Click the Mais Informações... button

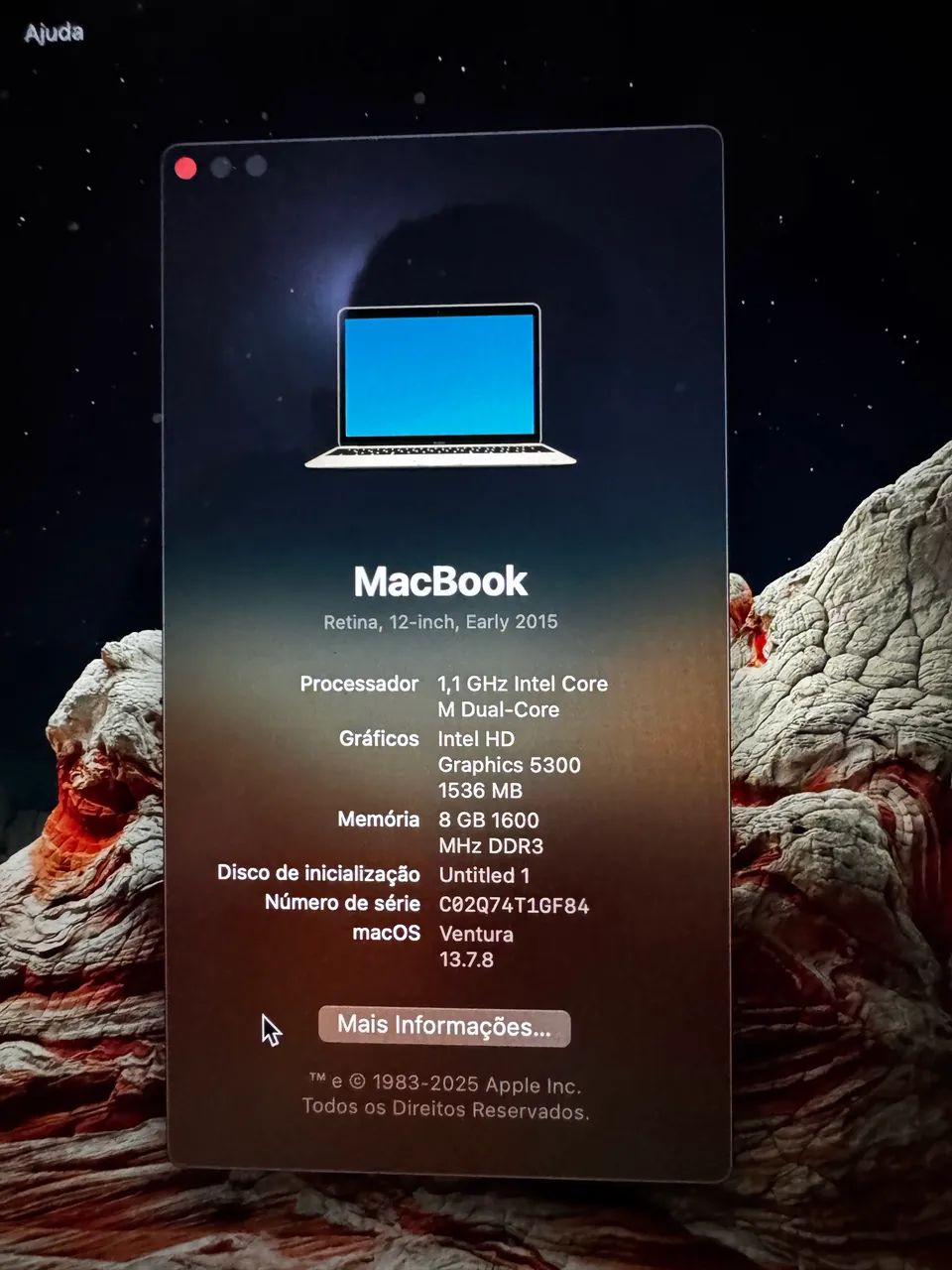pos(444,1026)
